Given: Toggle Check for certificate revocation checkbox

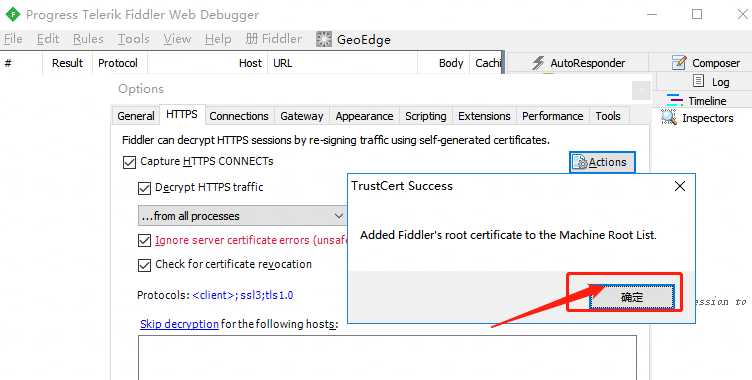Looking at the screenshot, I should 144,265.
